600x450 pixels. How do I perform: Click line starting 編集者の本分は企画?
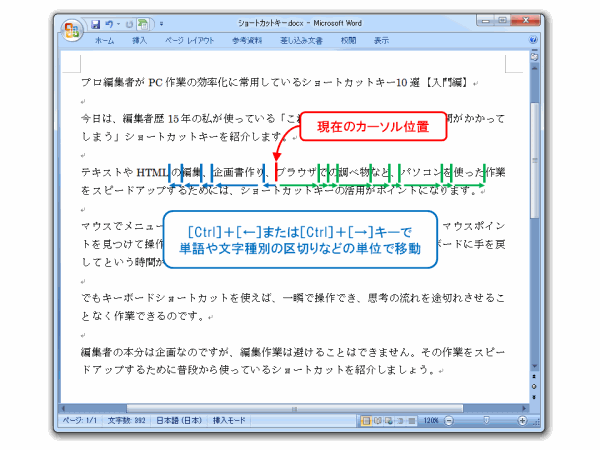293,352
